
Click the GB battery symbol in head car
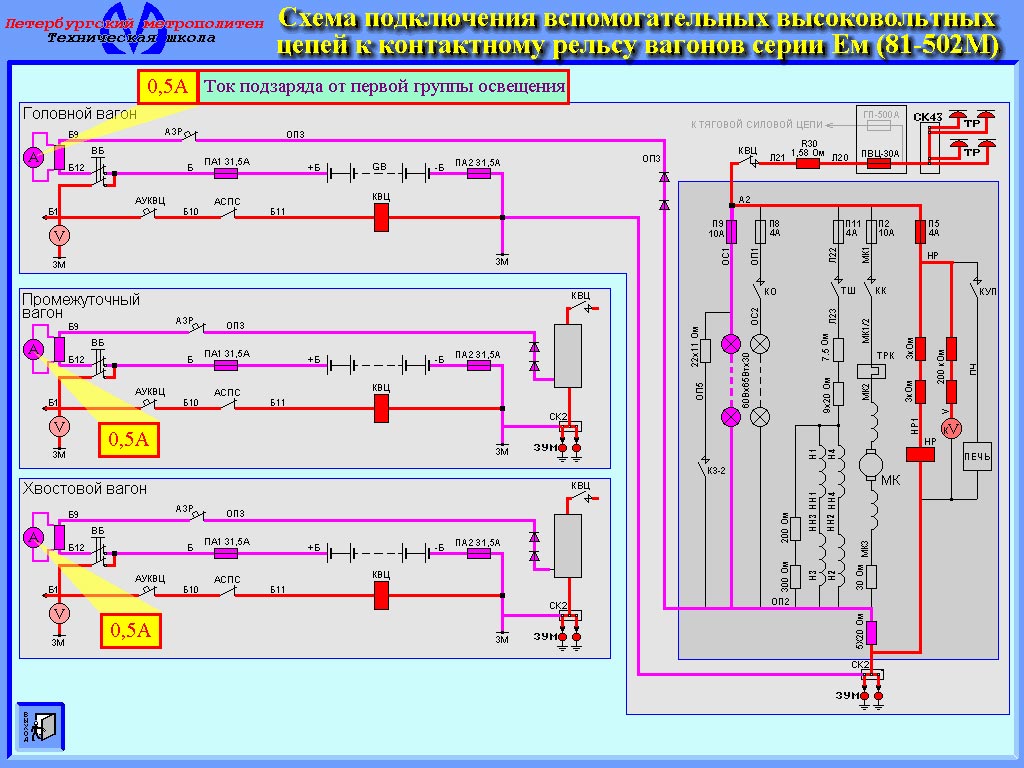point(379,173)
